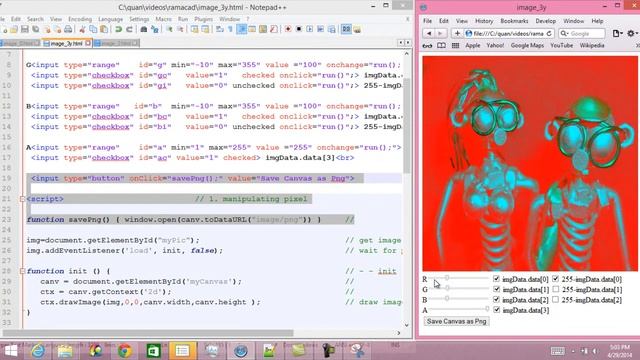
Task: Open the Apple bookmark link
Action: point(473,46)
